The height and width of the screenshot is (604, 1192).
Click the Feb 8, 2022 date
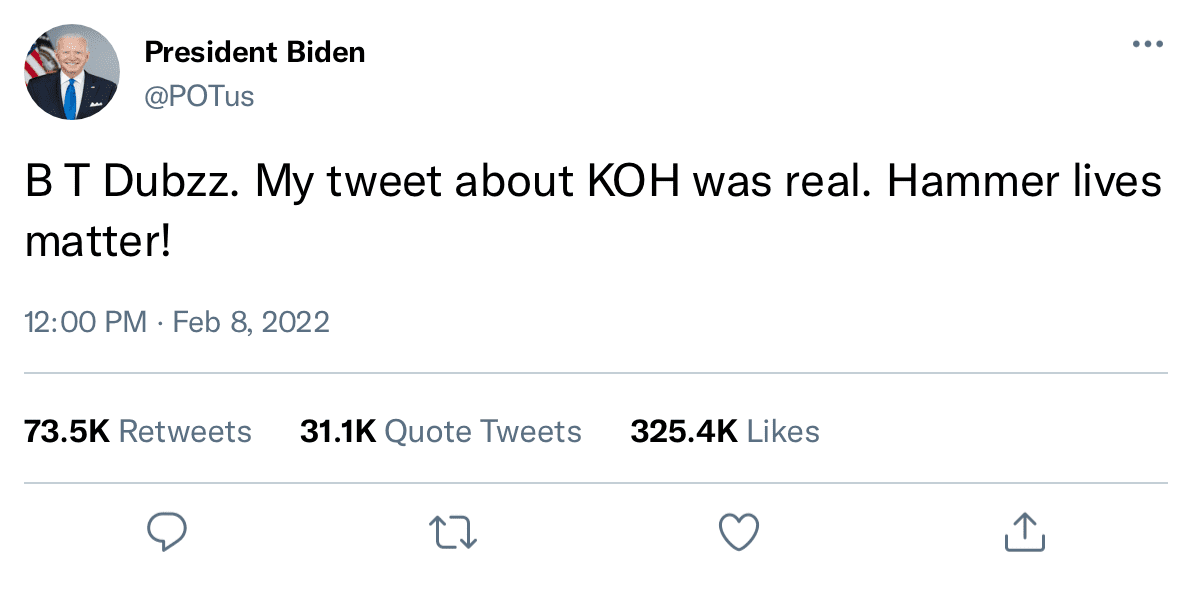coord(251,322)
